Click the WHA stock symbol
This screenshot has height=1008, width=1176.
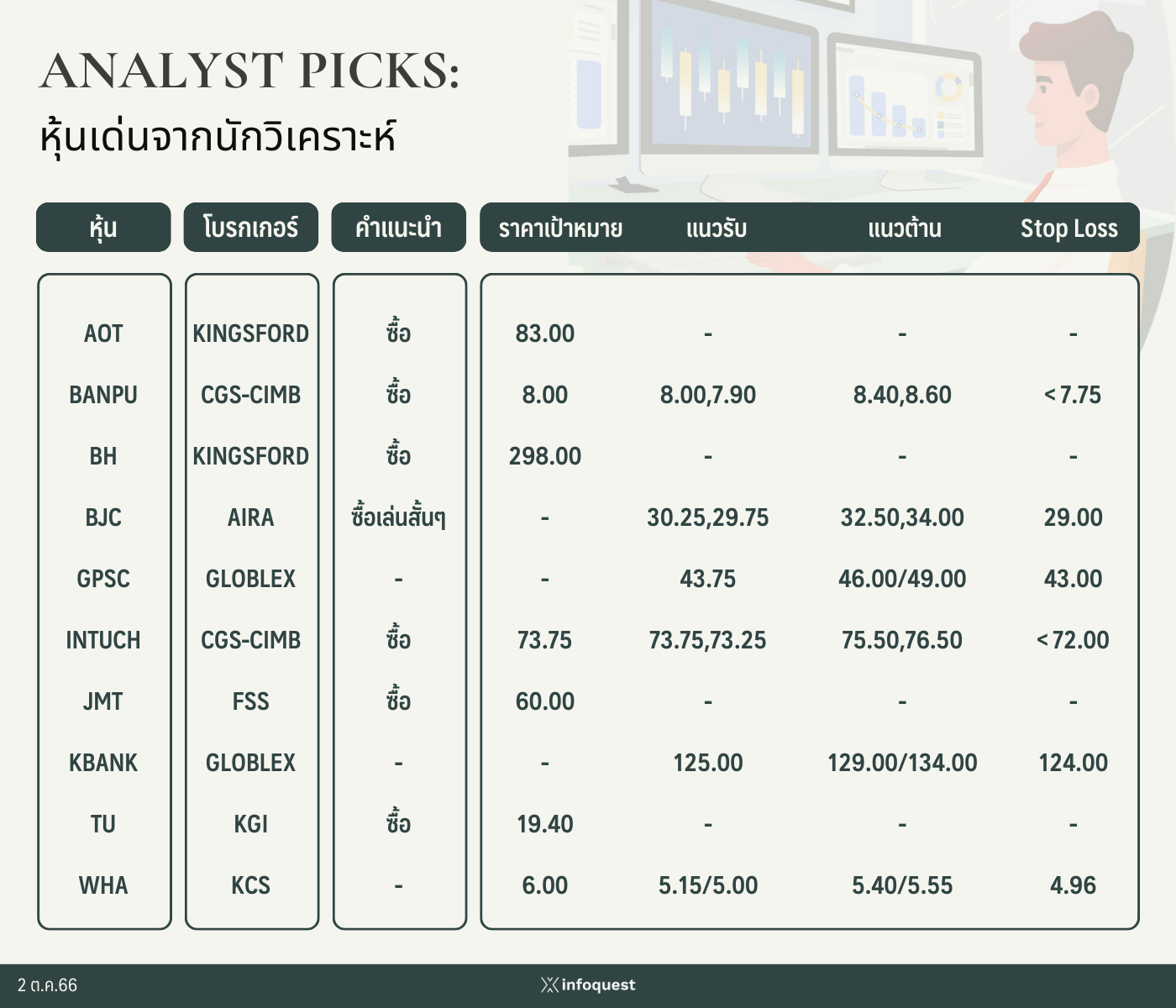click(x=103, y=885)
